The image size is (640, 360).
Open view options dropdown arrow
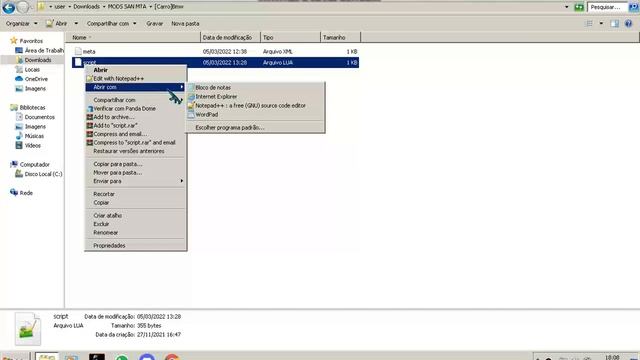pos(601,24)
